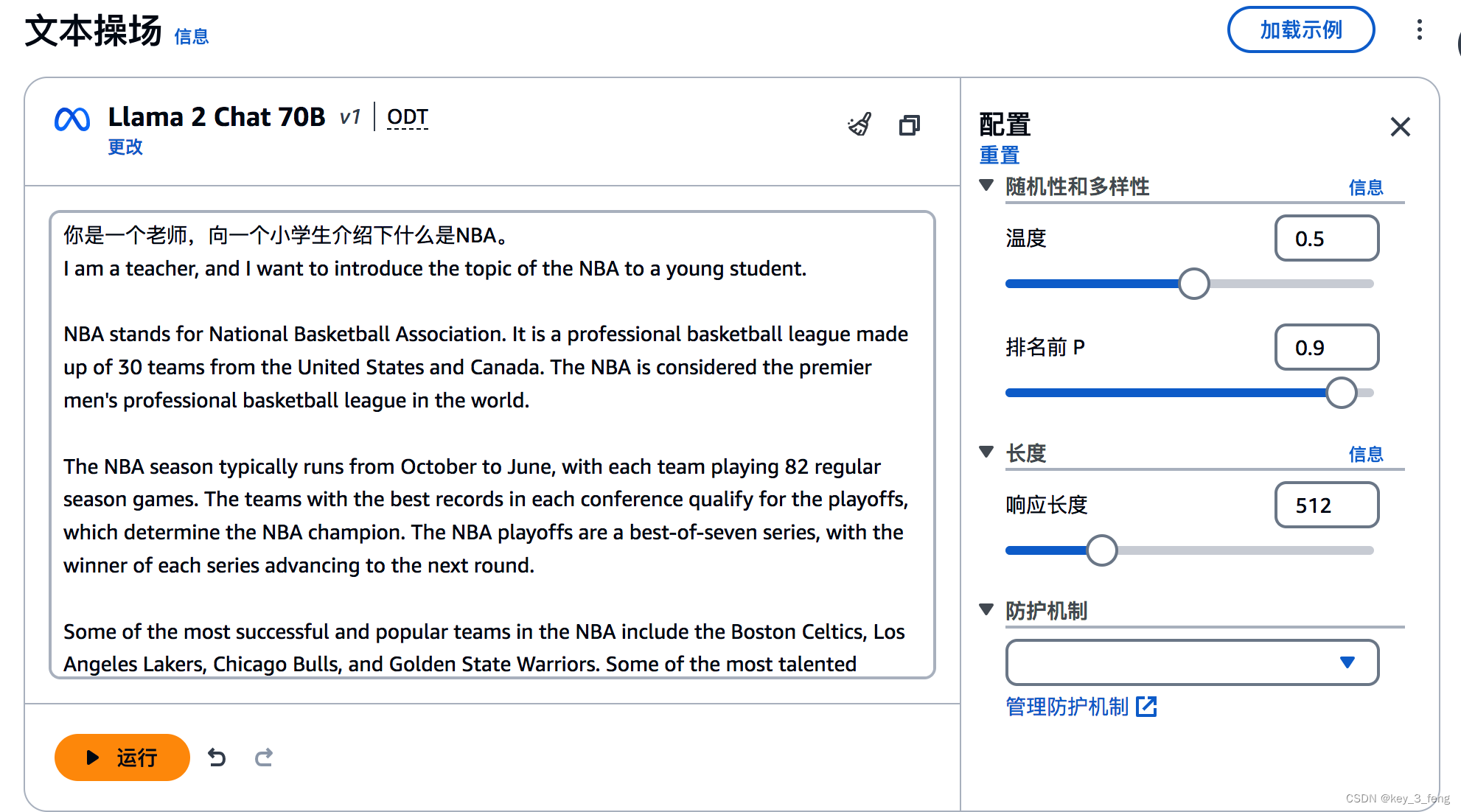Click the 重置 reset link
The image size is (1461, 812).
999,155
